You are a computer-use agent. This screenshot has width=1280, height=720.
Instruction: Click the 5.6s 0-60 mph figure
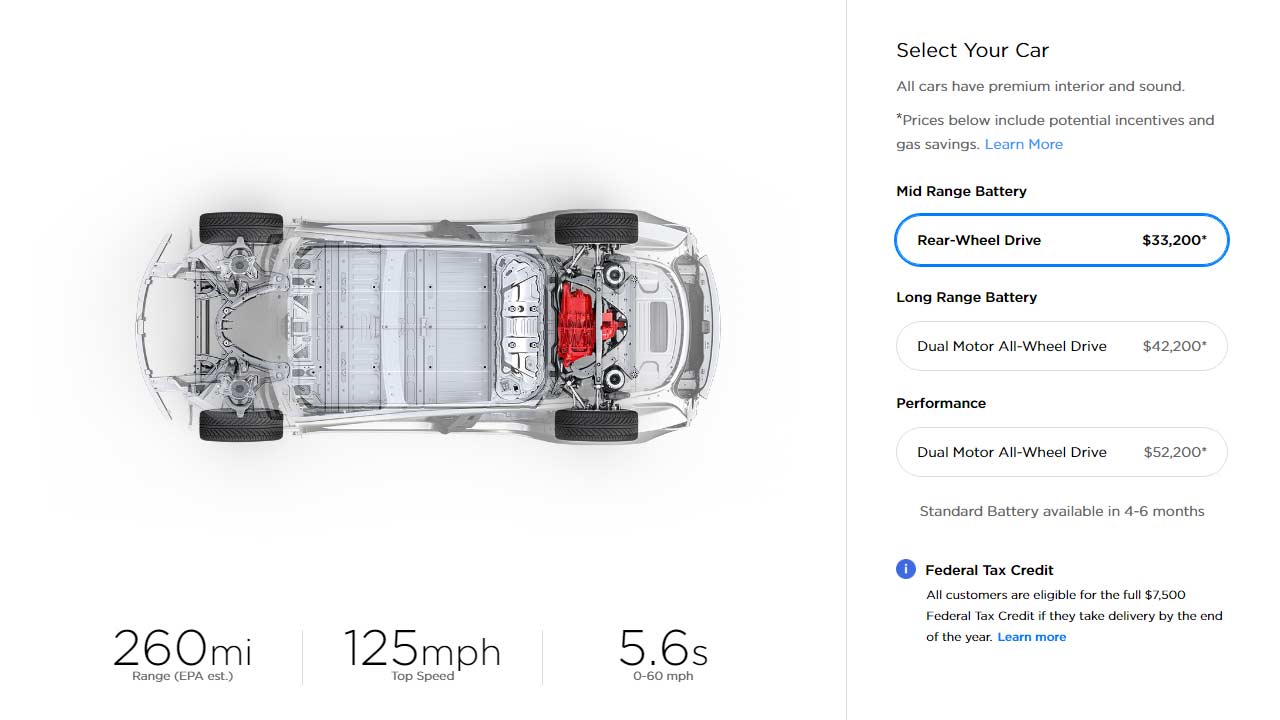pyautogui.click(x=663, y=652)
